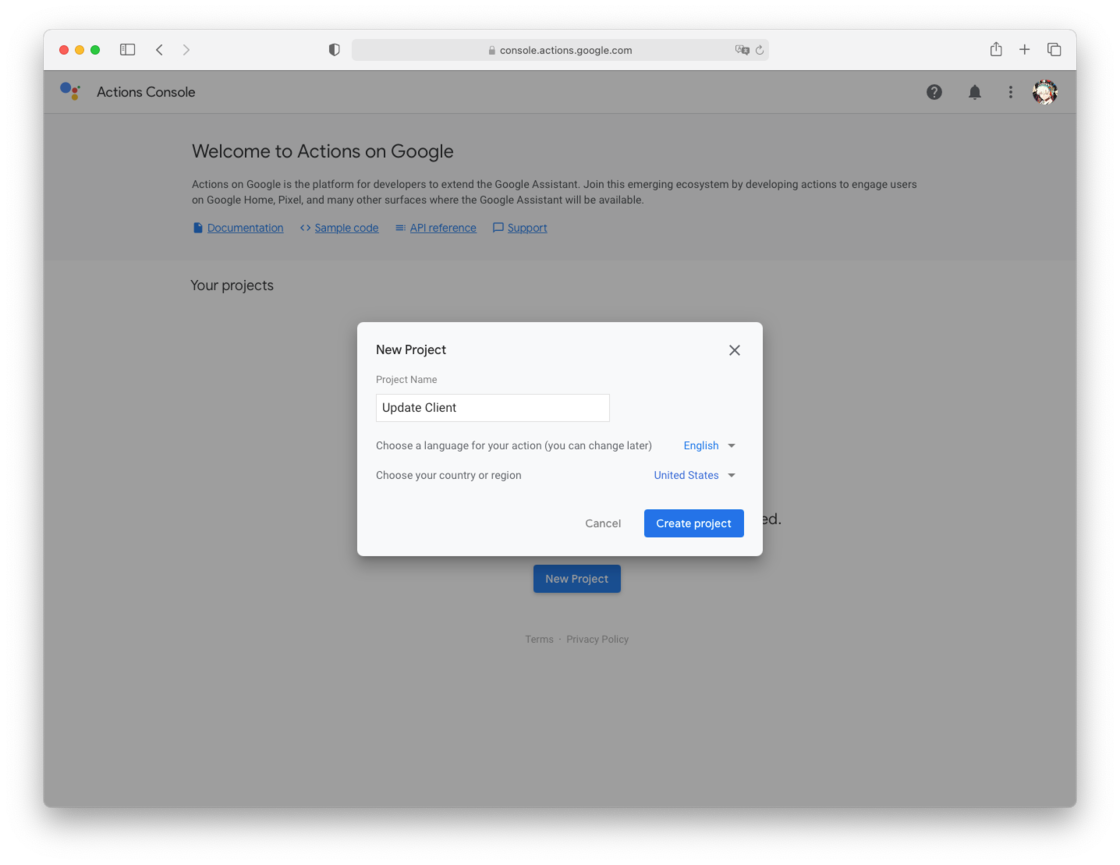Open the United States country dropdown

694,475
